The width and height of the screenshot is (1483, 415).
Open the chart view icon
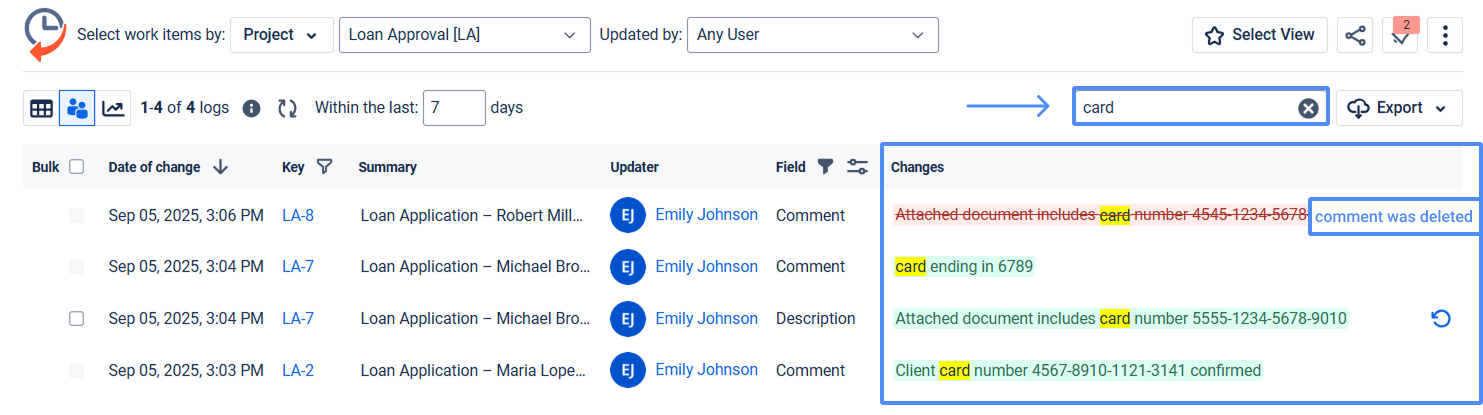(114, 108)
